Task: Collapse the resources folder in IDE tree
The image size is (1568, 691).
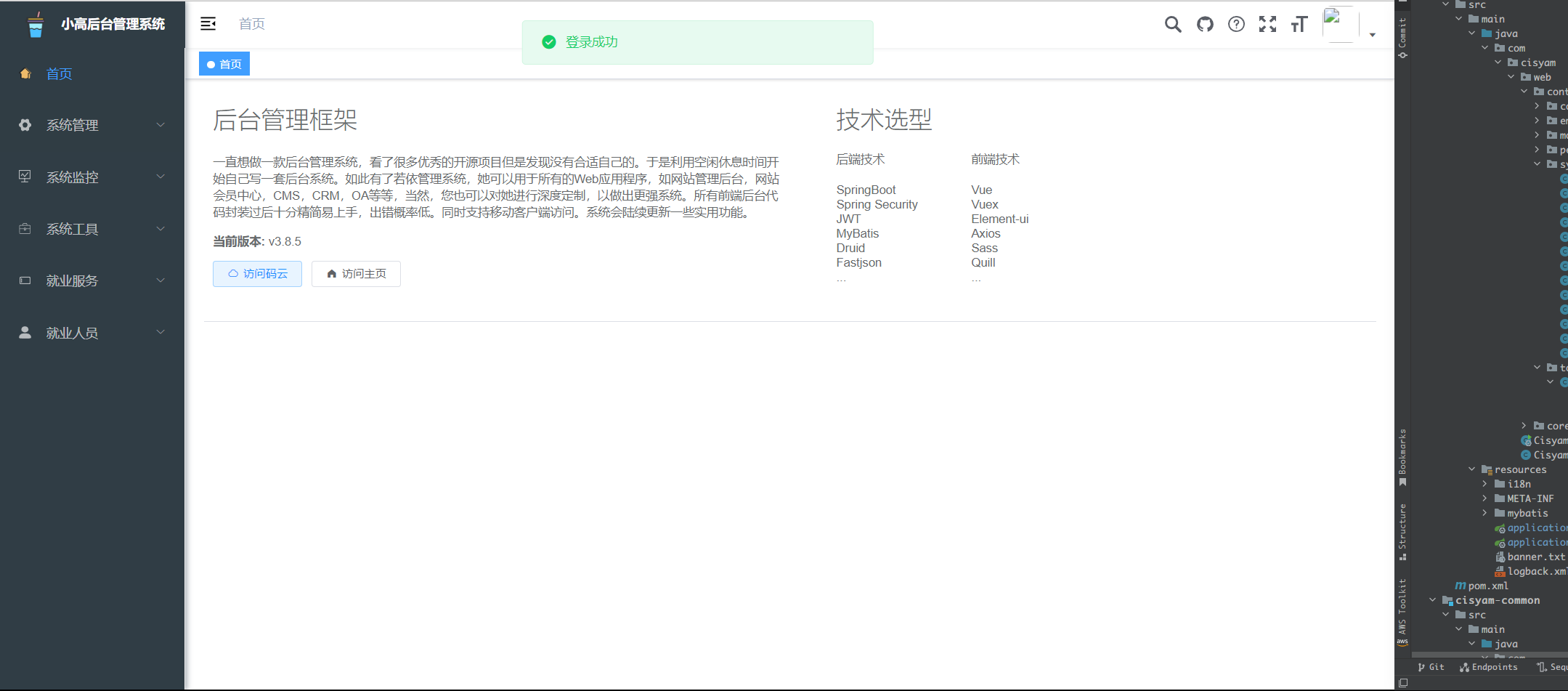Action: point(1471,469)
